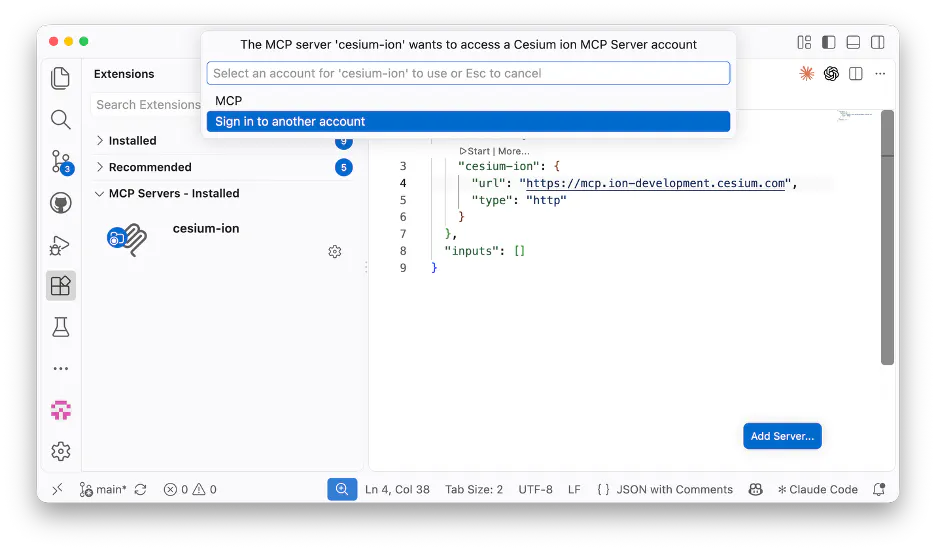Click cesium-ion server manage gear
This screenshot has width=936, height=552.
pos(335,251)
